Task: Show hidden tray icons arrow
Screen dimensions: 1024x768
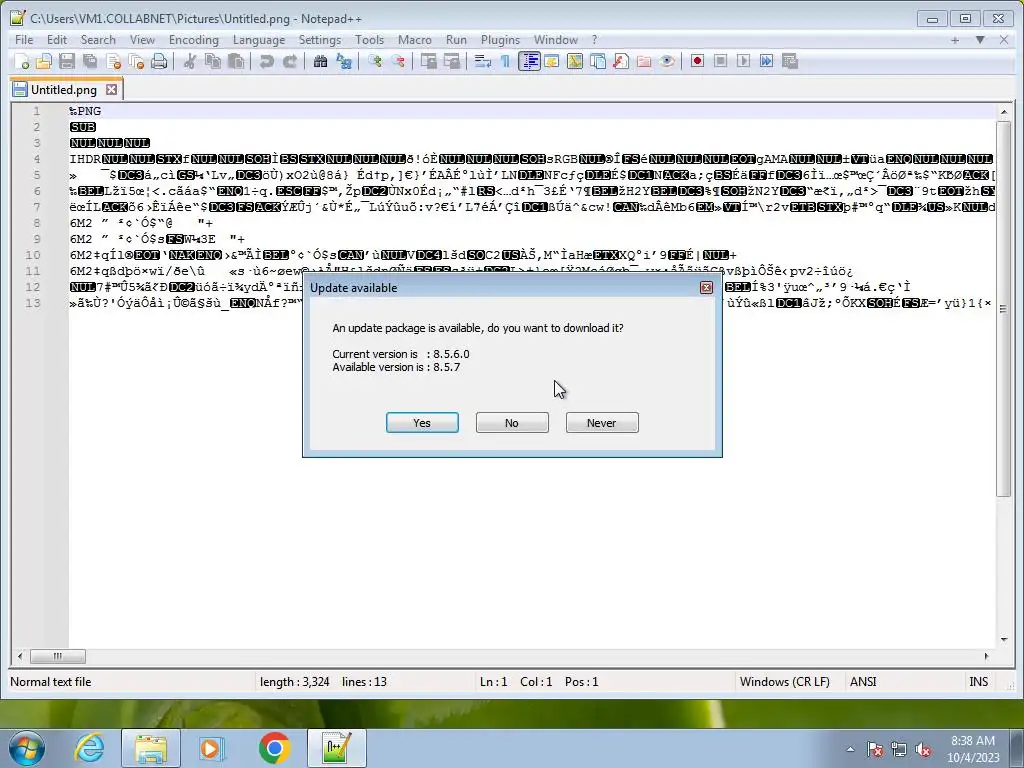Action: tap(850, 749)
